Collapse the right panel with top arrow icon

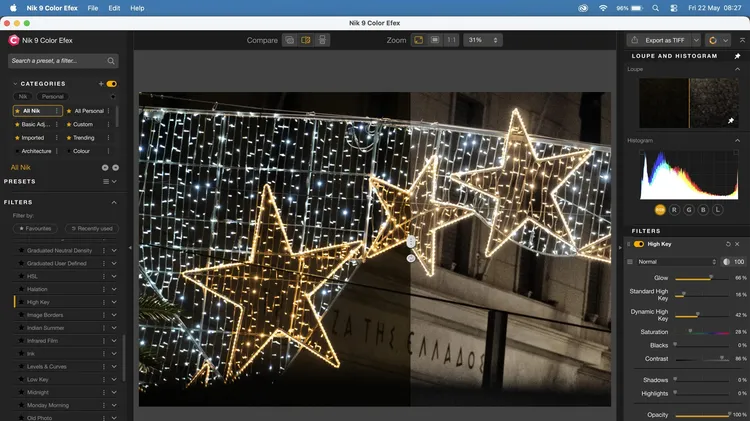point(742,40)
